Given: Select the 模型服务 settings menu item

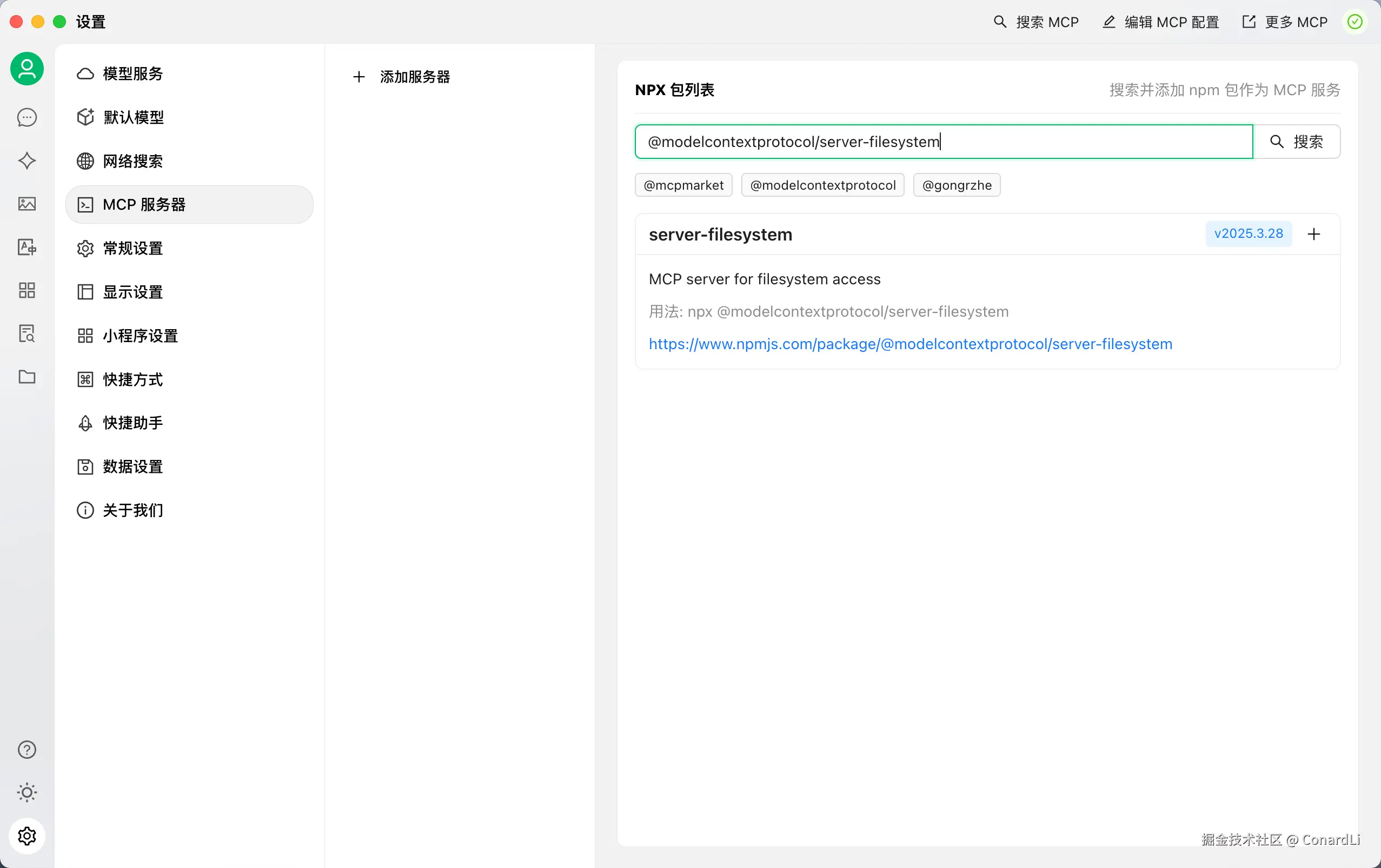Looking at the screenshot, I should [132, 74].
